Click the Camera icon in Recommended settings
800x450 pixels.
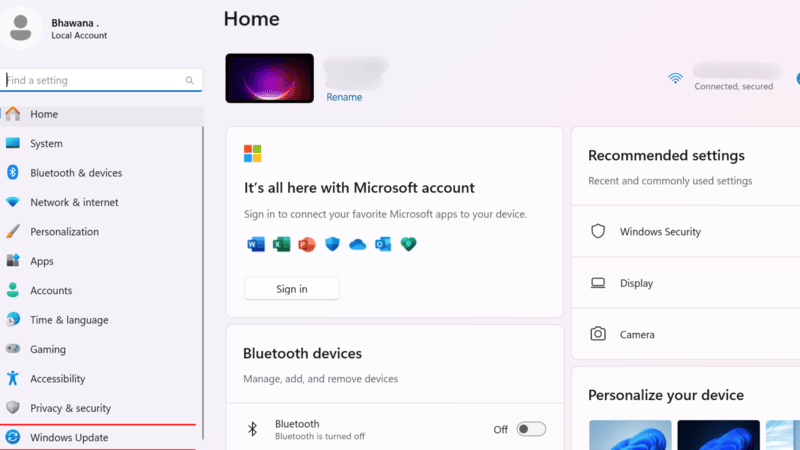598,334
